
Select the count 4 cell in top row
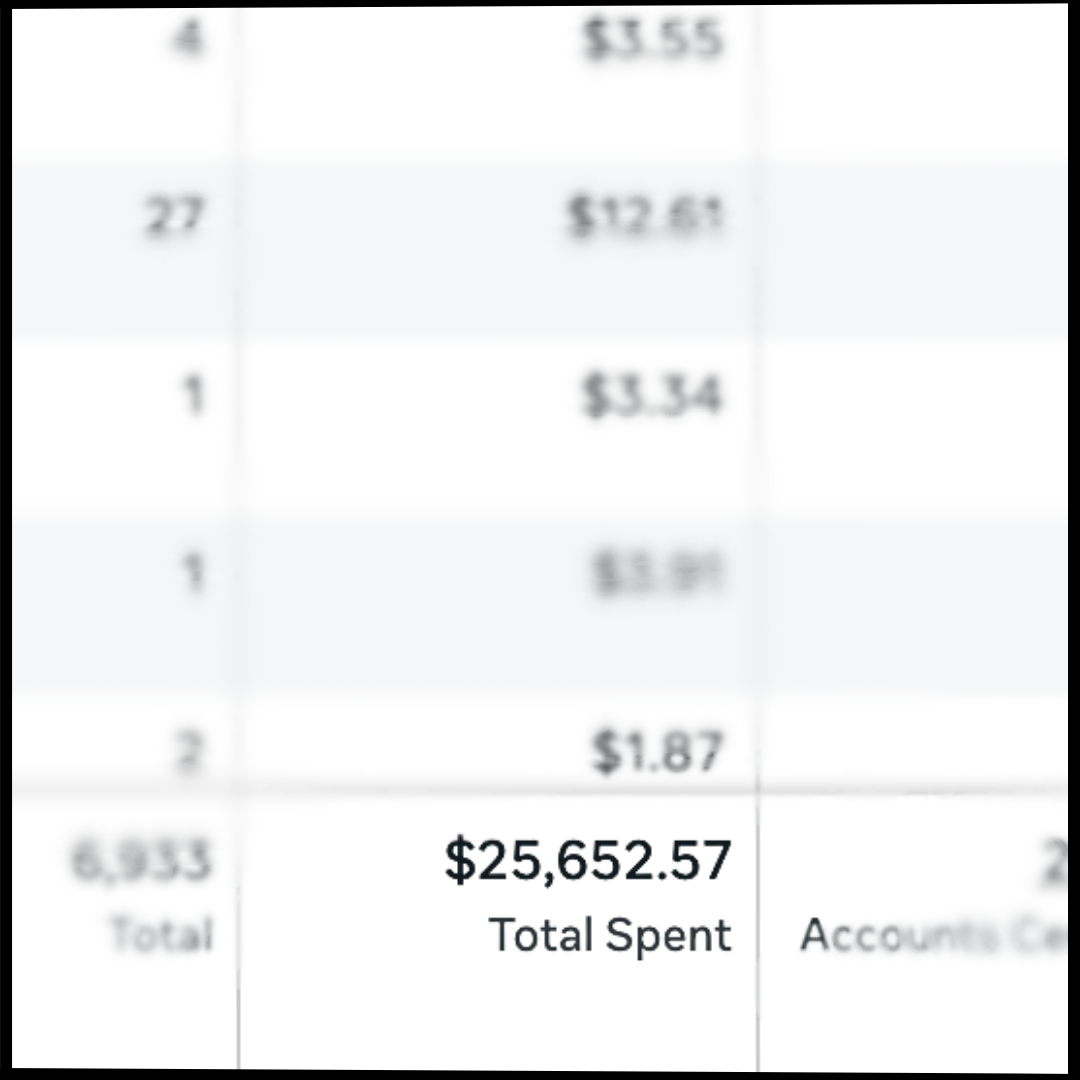coord(186,42)
